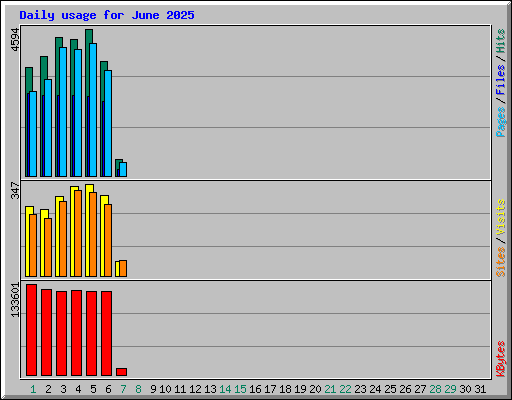Click the day 20 axis label

[315, 389]
